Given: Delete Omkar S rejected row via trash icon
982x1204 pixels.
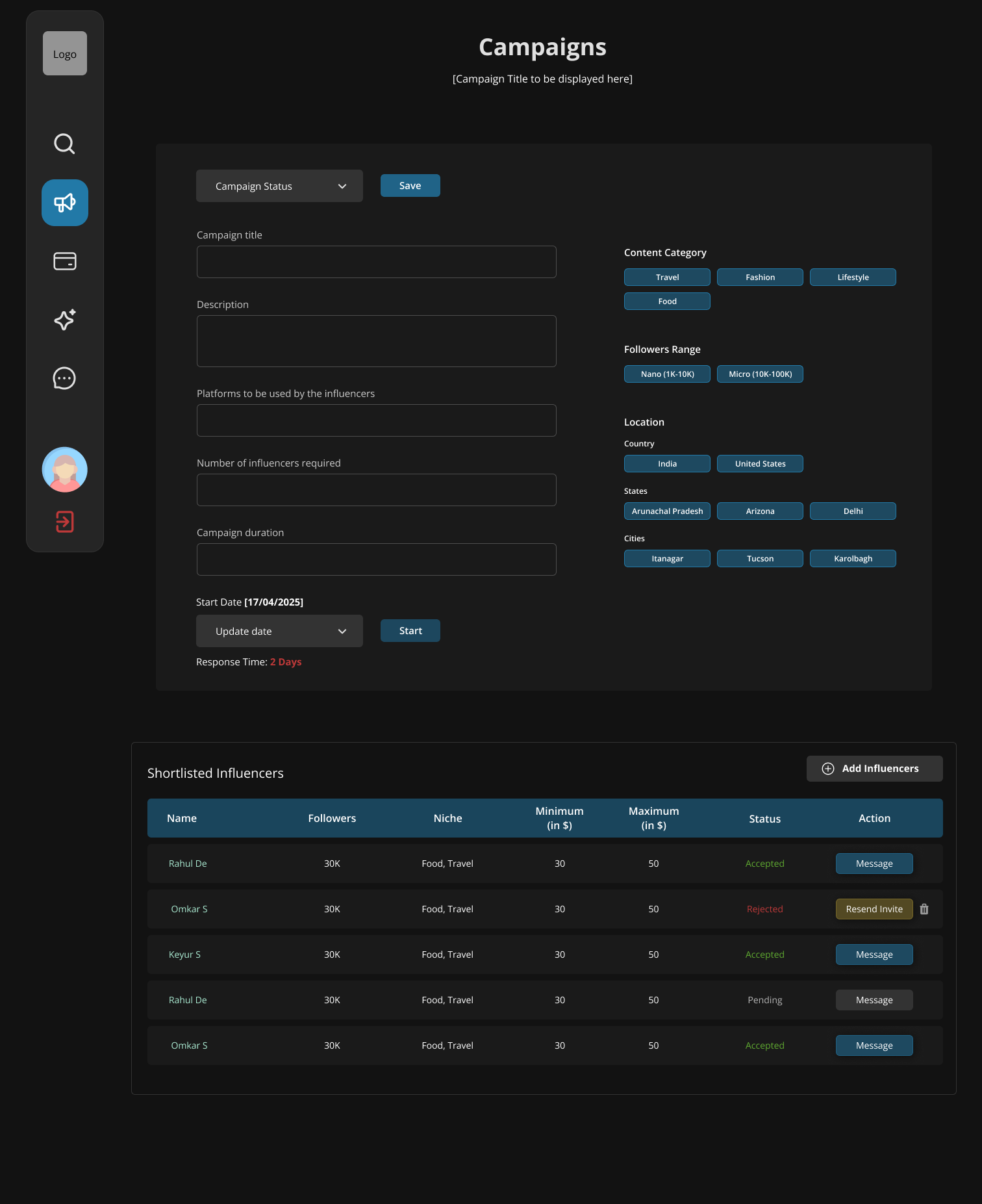Looking at the screenshot, I should click(924, 909).
